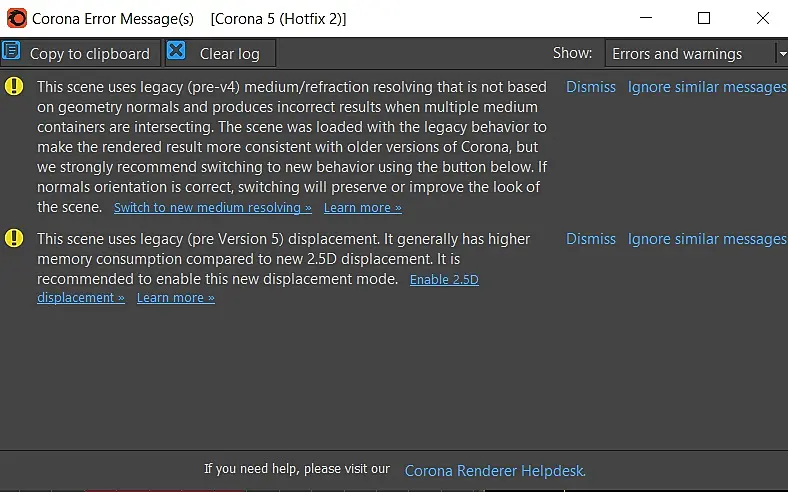Clear the error log
Image resolution: width=788 pixels, height=492 pixels.
220,53
